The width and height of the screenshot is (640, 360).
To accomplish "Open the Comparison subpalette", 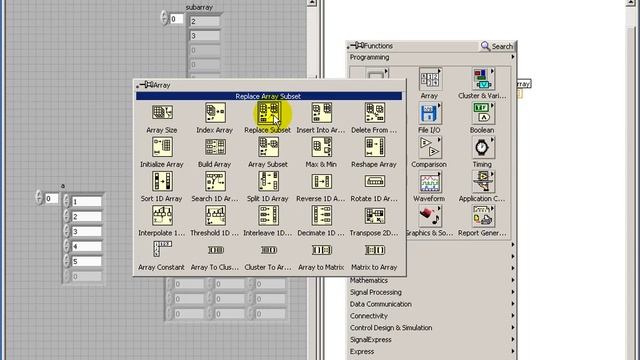I will coord(429,148).
